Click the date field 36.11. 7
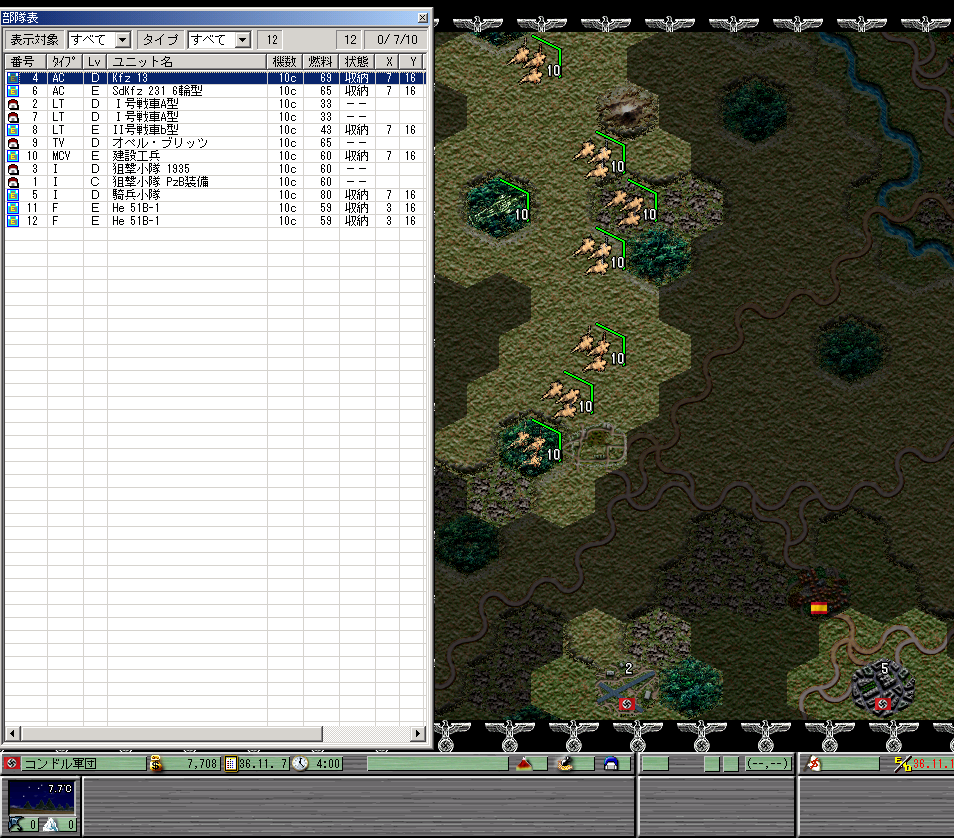Image resolution: width=954 pixels, height=838 pixels. (x=264, y=763)
